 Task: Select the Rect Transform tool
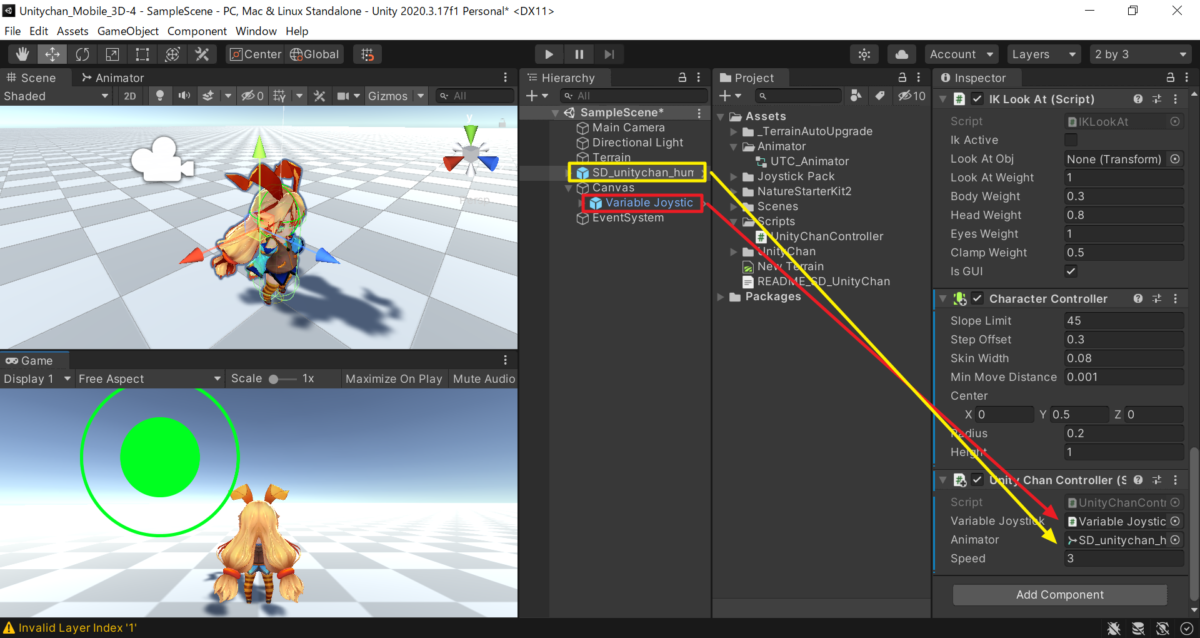(142, 54)
